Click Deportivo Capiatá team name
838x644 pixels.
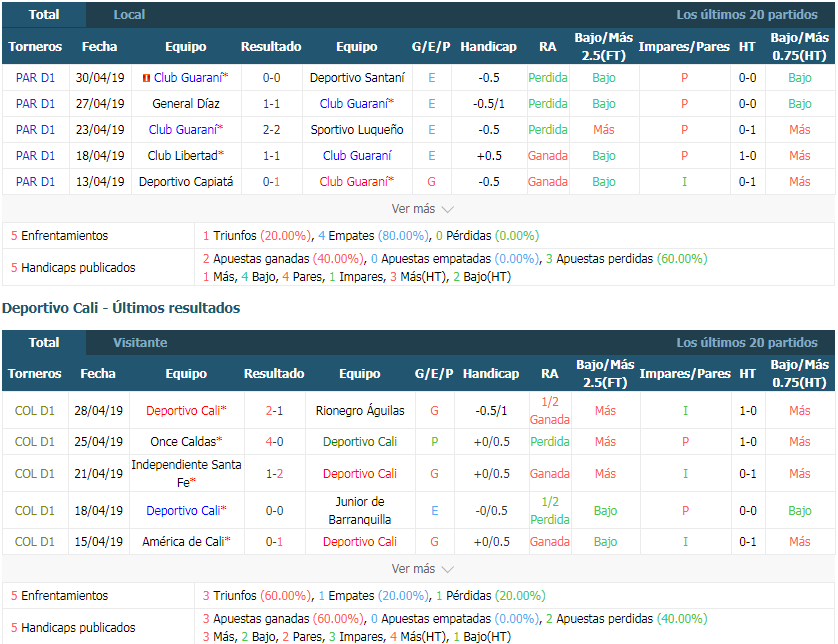186,182
